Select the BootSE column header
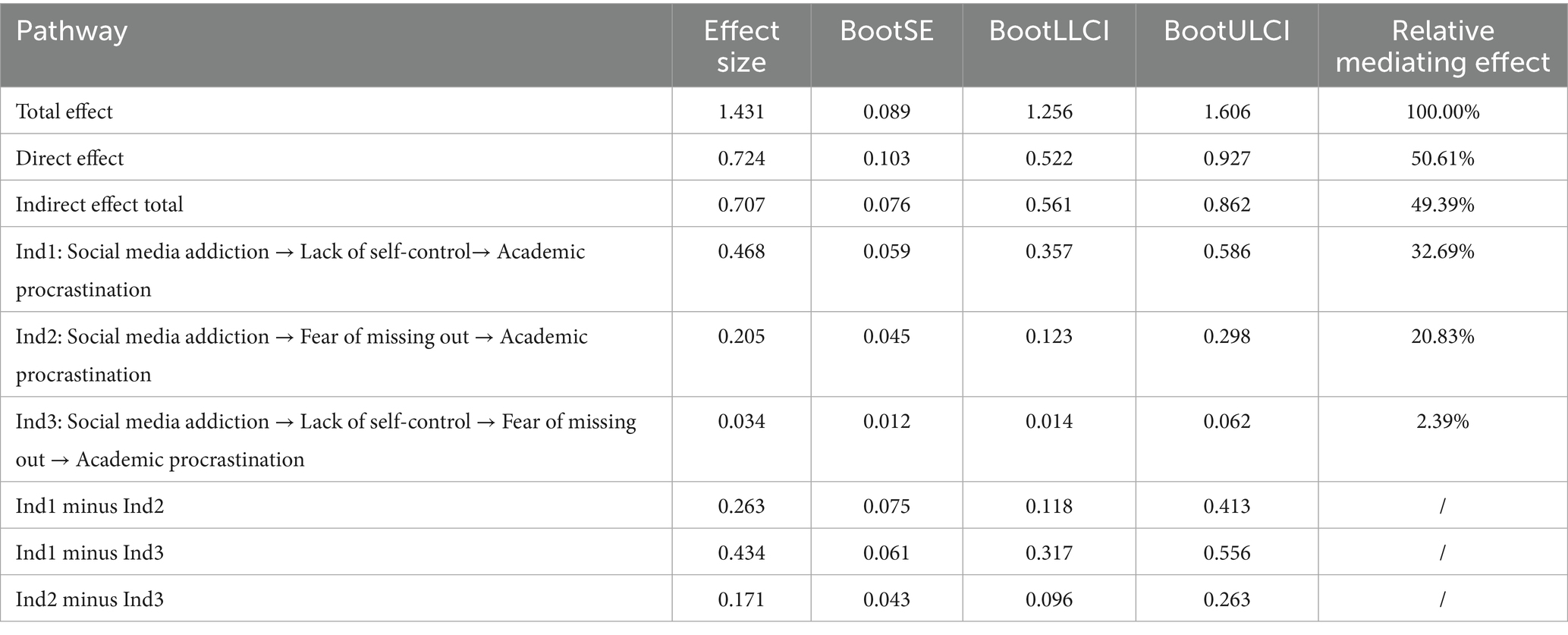Viewport: 1568px width, 635px height. [x=886, y=31]
